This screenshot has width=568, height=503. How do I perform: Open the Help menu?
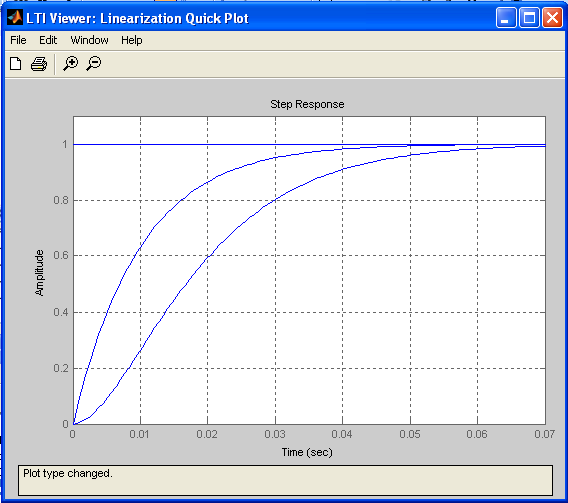[131, 40]
